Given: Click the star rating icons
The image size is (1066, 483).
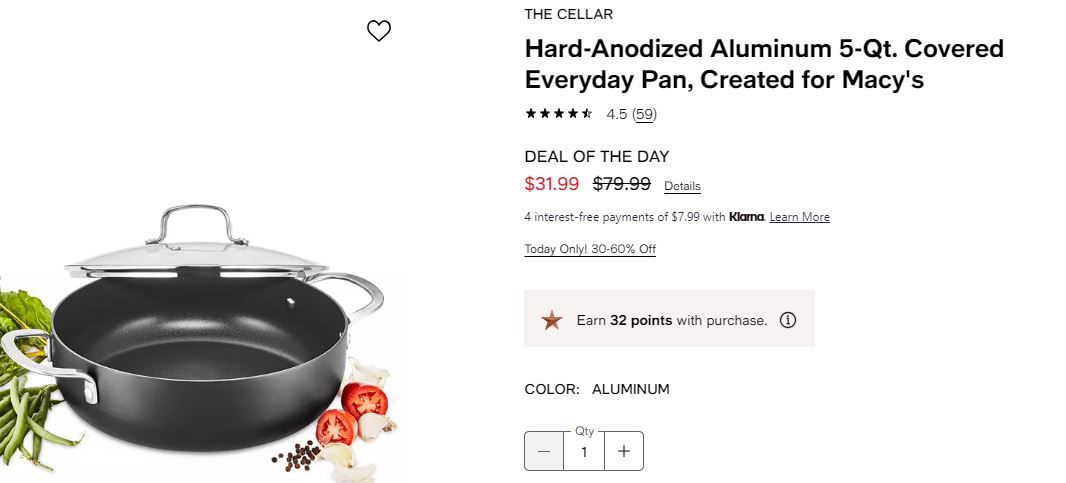Looking at the screenshot, I should pyautogui.click(x=559, y=114).
